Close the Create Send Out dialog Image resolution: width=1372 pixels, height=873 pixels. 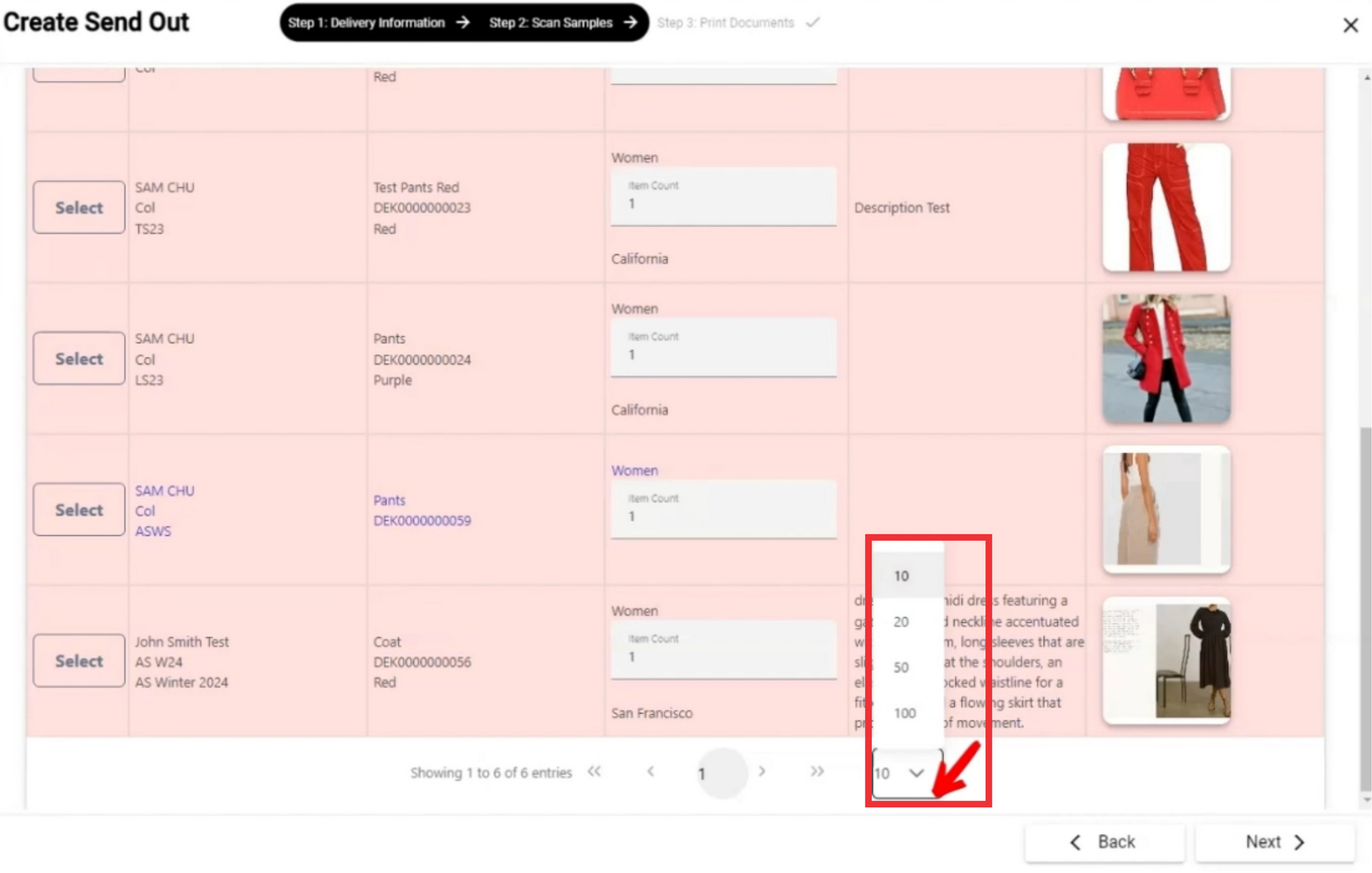pos(1350,26)
